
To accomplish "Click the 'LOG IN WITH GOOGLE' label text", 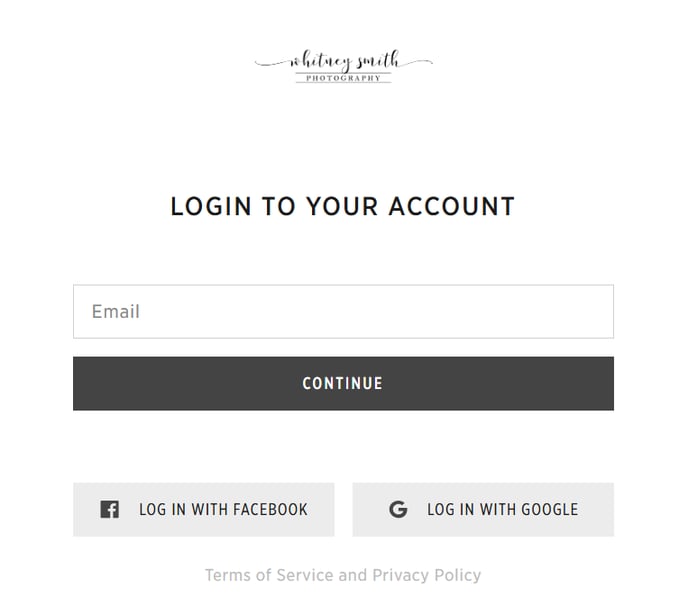I will [x=503, y=509].
